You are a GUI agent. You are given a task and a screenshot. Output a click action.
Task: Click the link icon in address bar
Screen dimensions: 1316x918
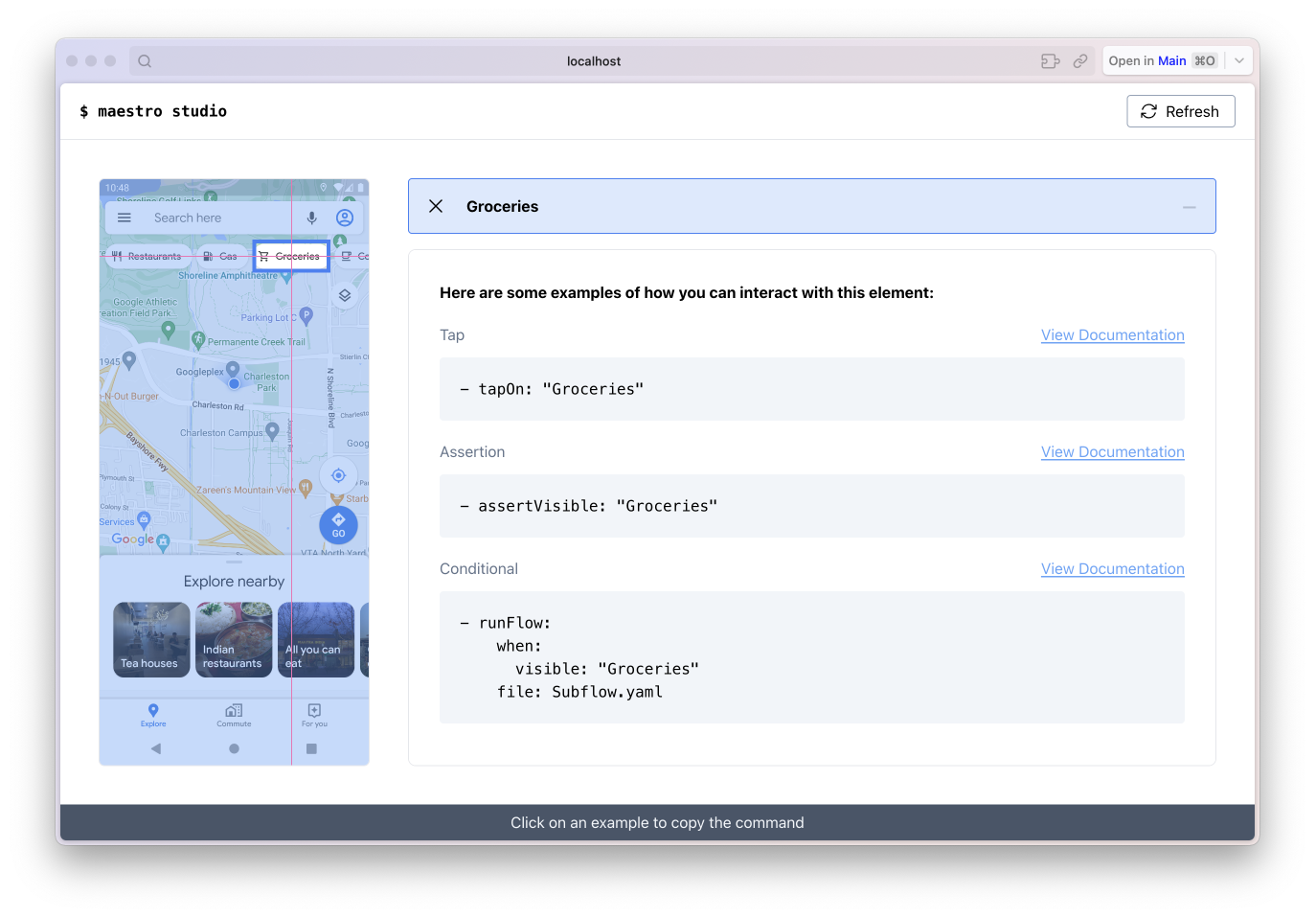[x=1079, y=60]
